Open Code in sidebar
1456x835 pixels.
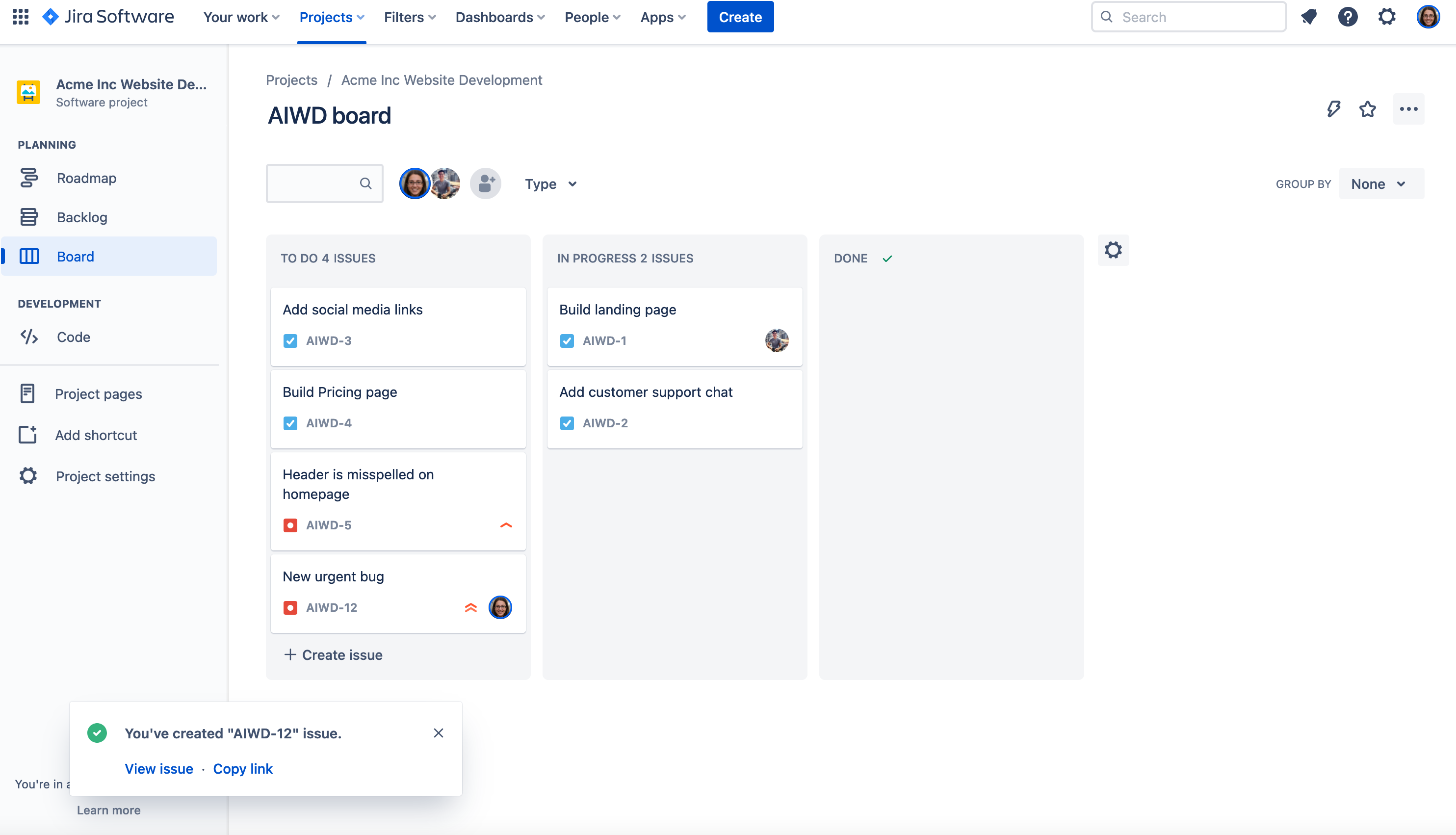109,337
